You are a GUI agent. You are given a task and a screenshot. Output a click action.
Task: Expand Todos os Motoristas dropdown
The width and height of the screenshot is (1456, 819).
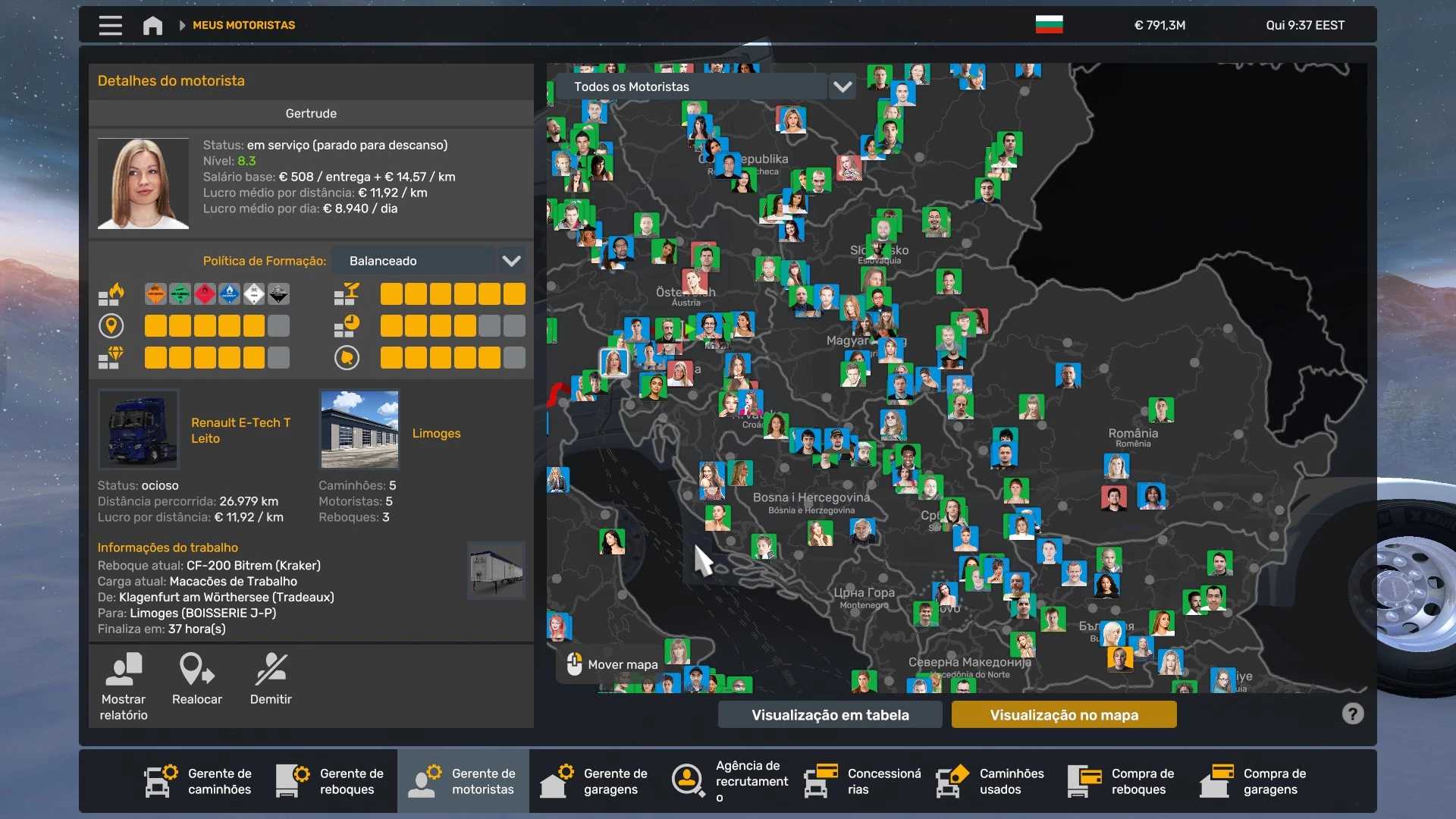[843, 86]
